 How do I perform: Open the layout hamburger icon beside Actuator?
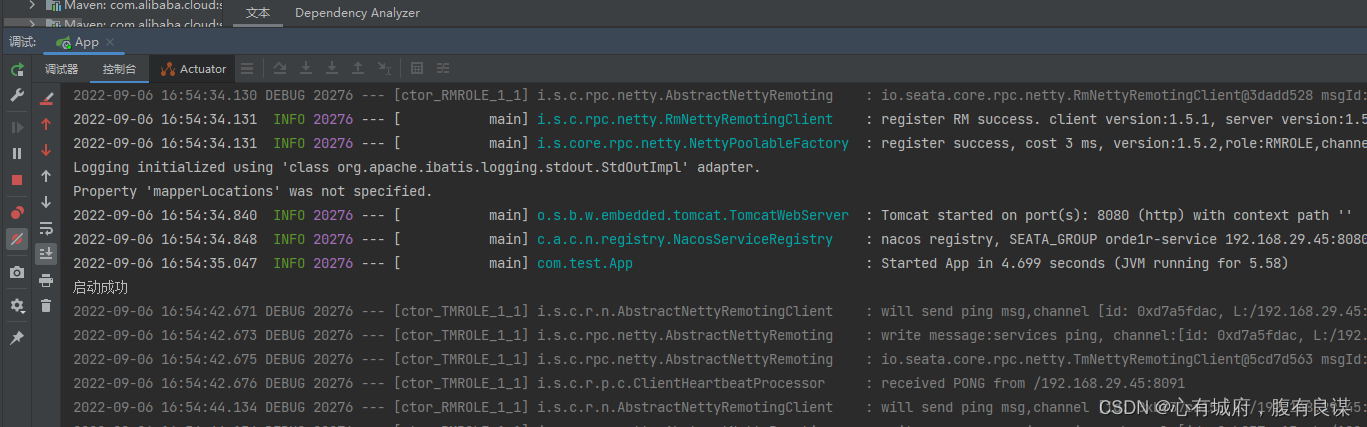[247, 69]
